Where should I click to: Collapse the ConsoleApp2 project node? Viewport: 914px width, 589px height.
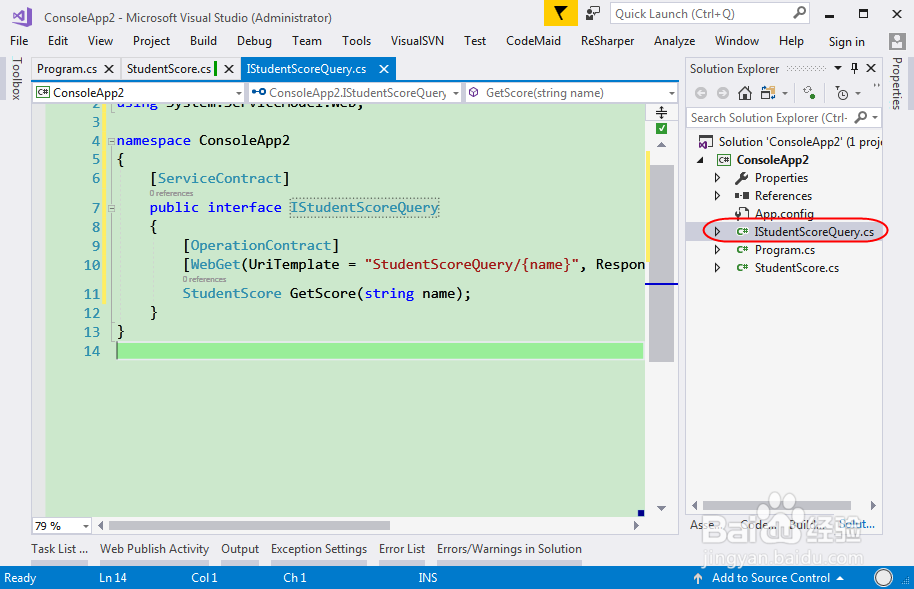(x=701, y=160)
